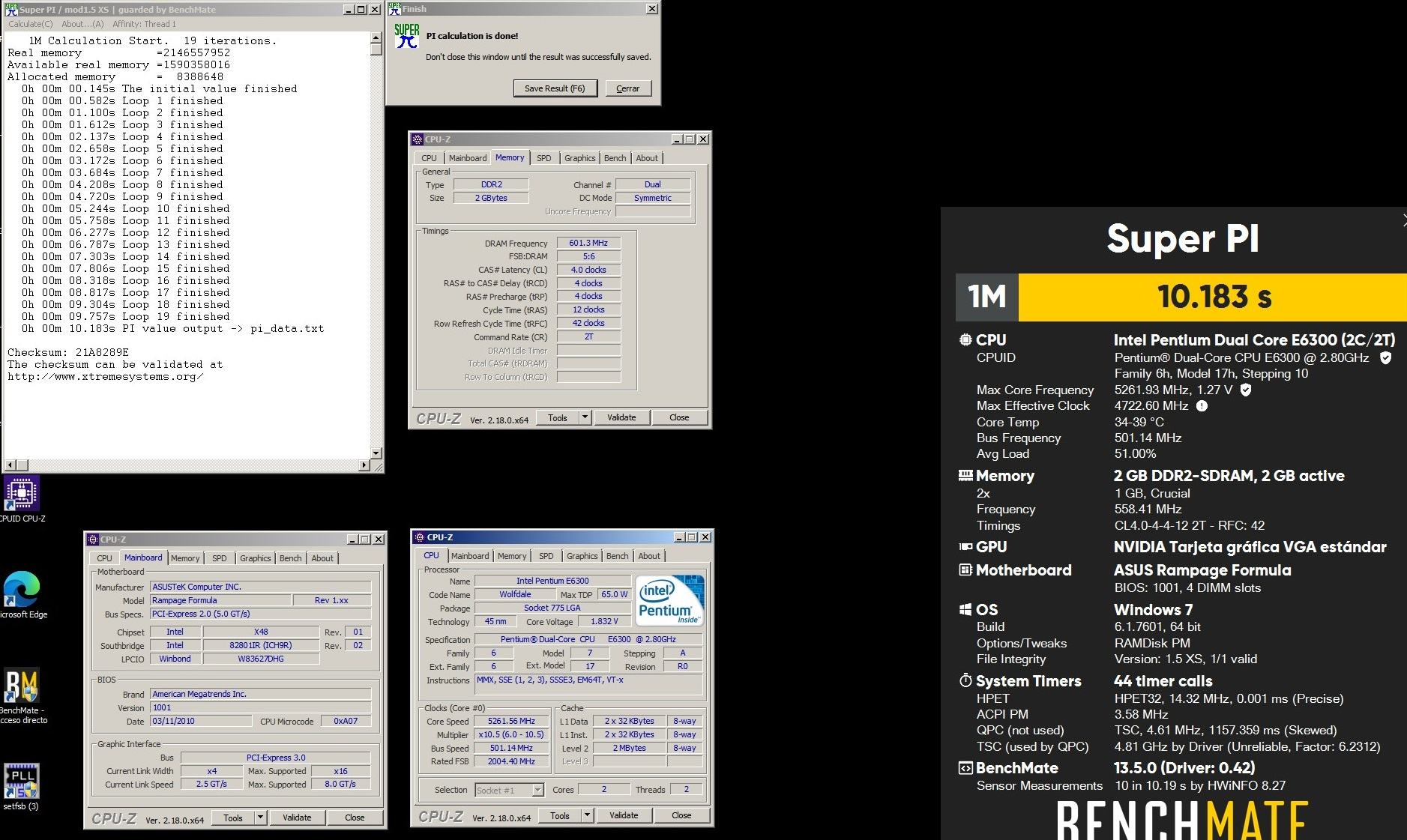Click the Memory module icon in BenchMate
The height and width of the screenshot is (840, 1407).
tap(965, 475)
